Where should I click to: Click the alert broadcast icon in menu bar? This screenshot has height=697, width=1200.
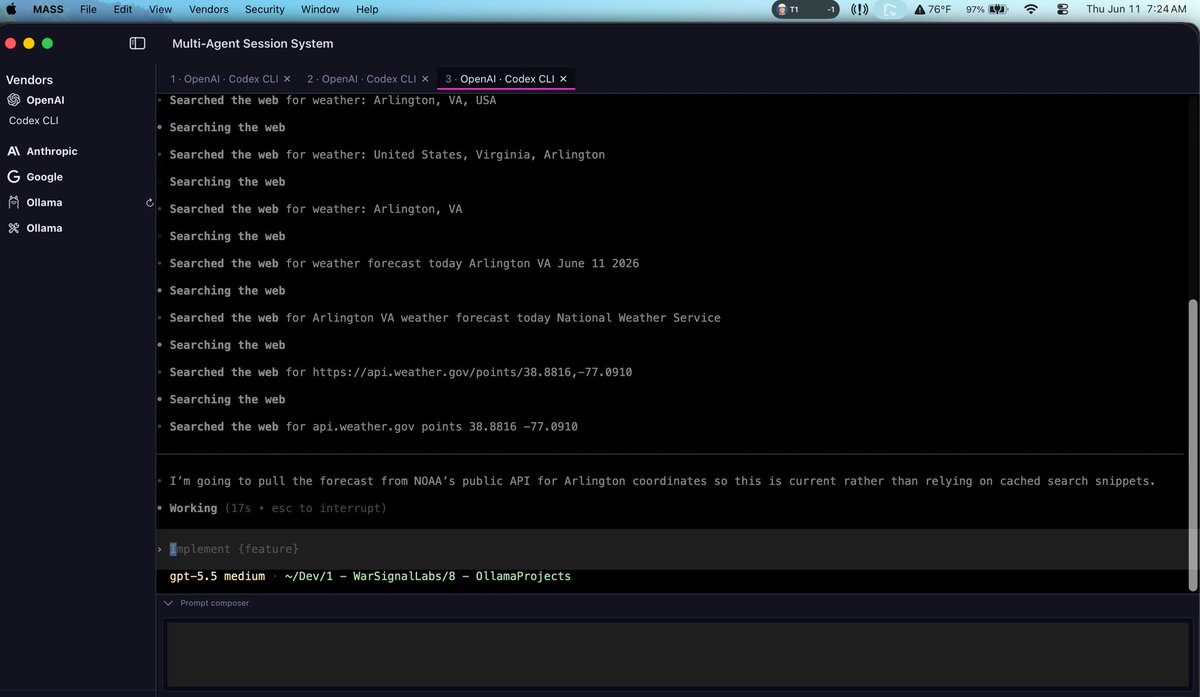pyautogui.click(x=859, y=9)
